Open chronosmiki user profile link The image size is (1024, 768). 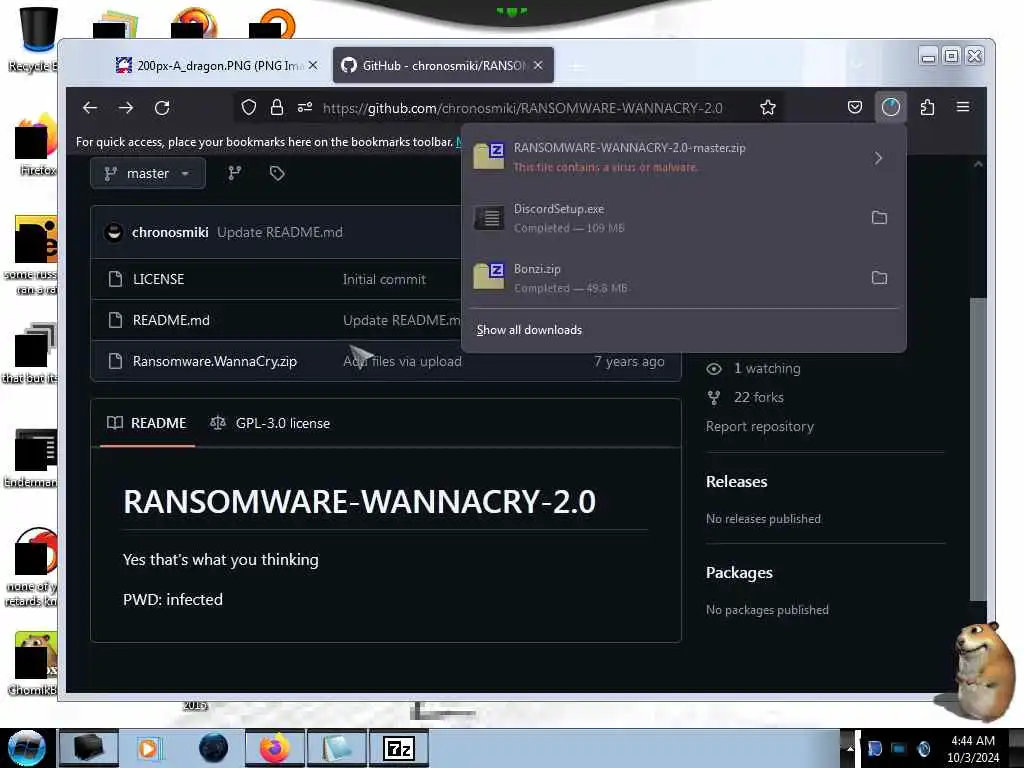[170, 232]
